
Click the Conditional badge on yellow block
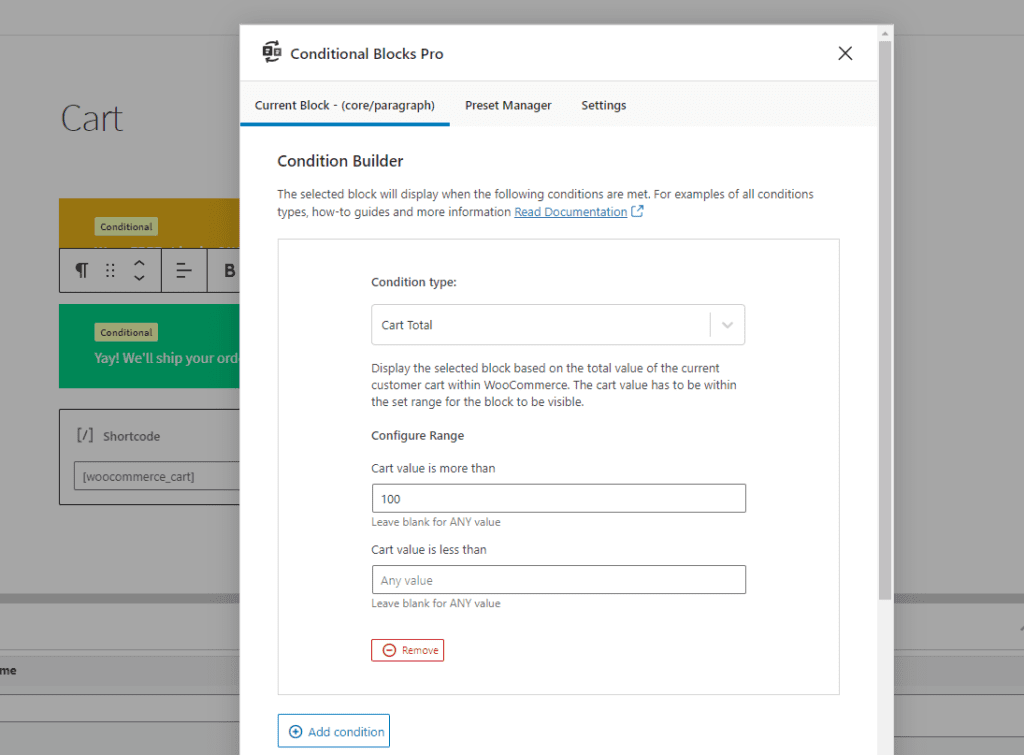click(x=126, y=227)
